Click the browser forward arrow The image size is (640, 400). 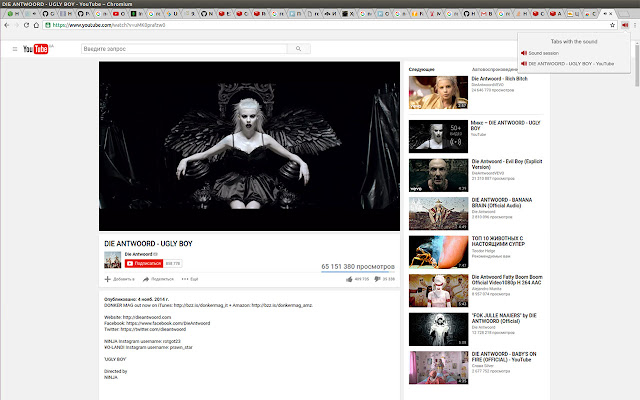tap(16, 25)
